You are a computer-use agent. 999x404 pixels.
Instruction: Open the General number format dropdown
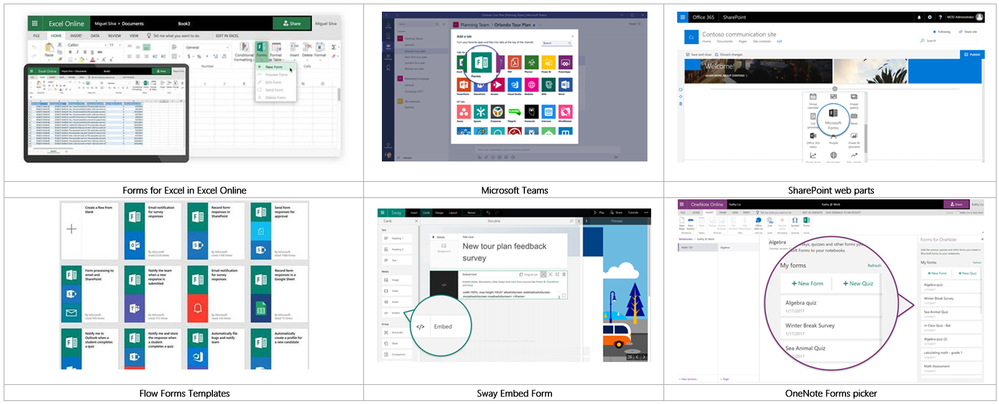(207, 47)
